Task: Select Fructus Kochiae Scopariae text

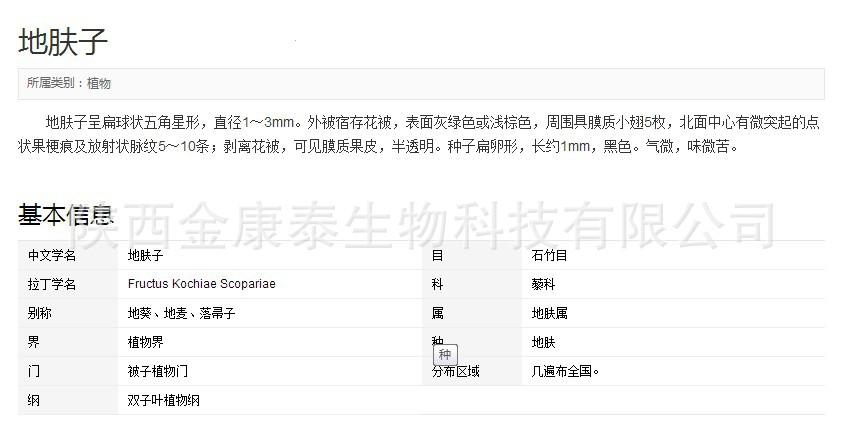Action: pyautogui.click(x=201, y=284)
